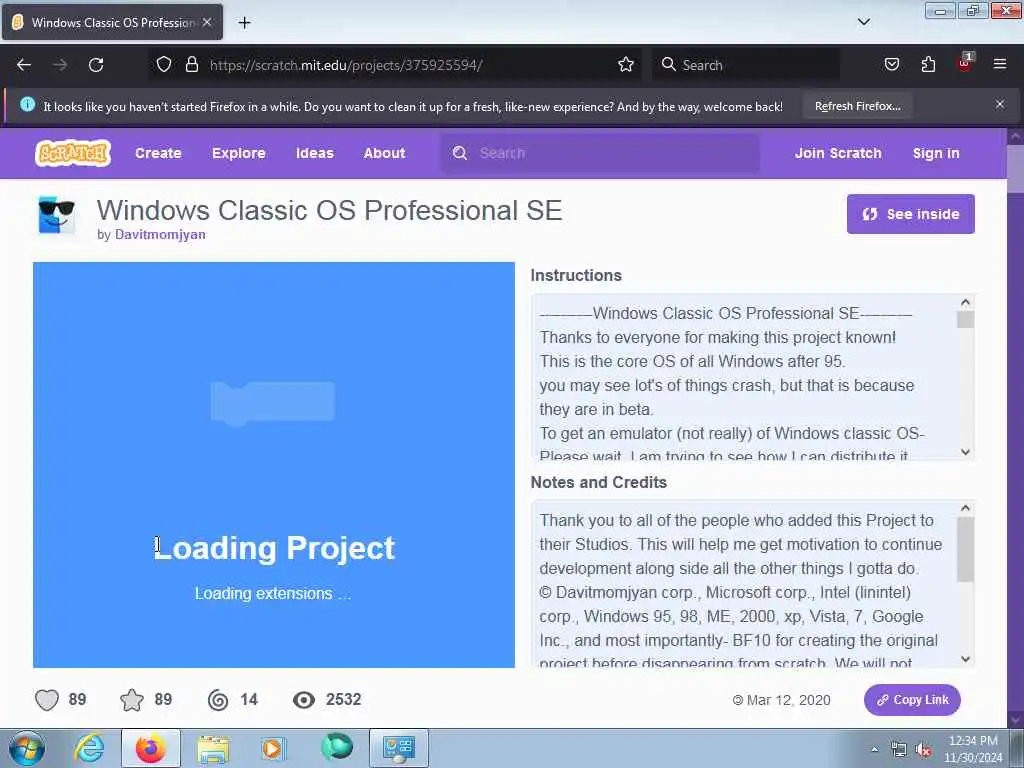Screen dimensions: 1024x768
Task: Open Davitmomjyan's profile link
Action: [x=160, y=234]
